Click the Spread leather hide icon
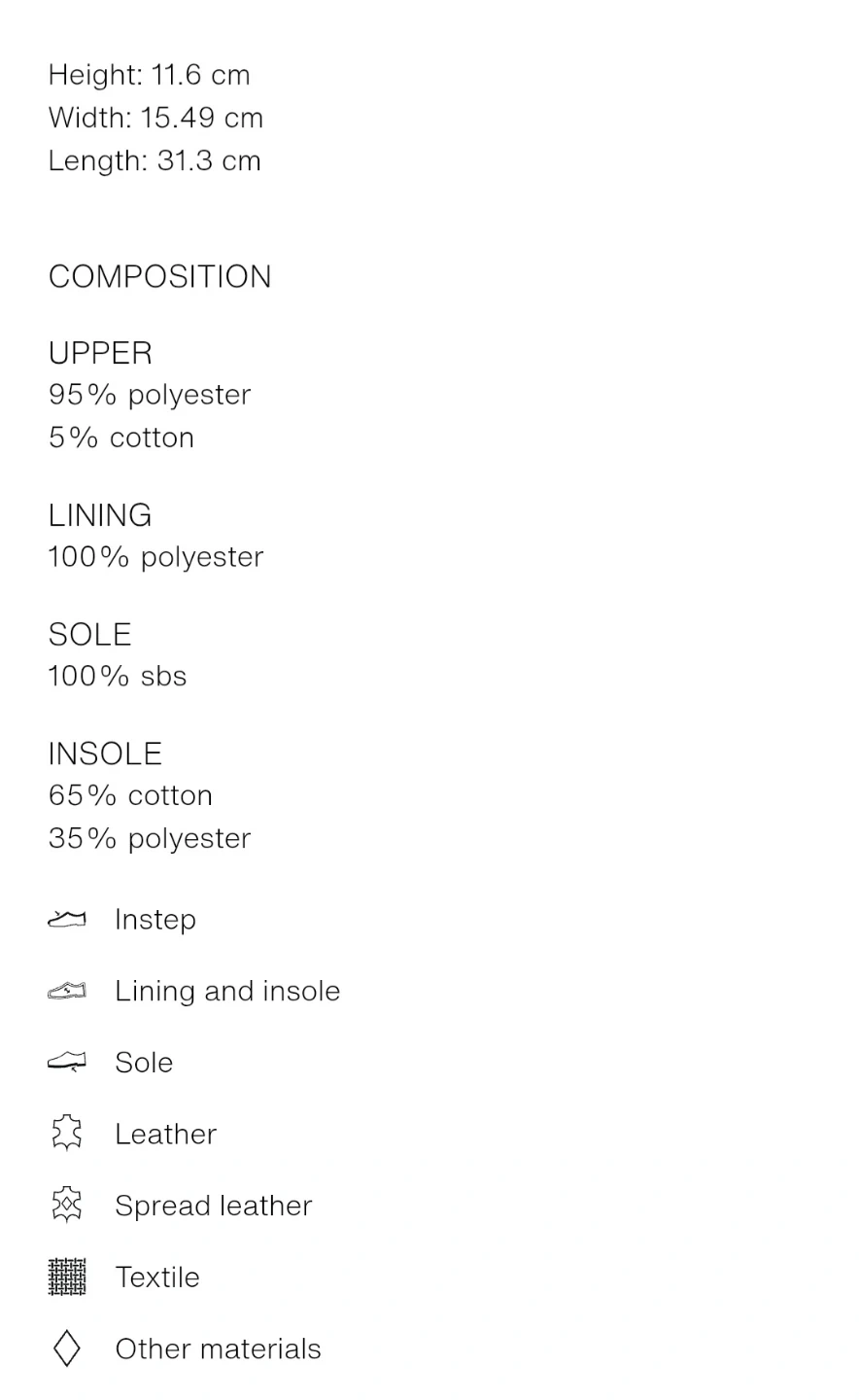The image size is (859, 1400). [x=66, y=1206]
